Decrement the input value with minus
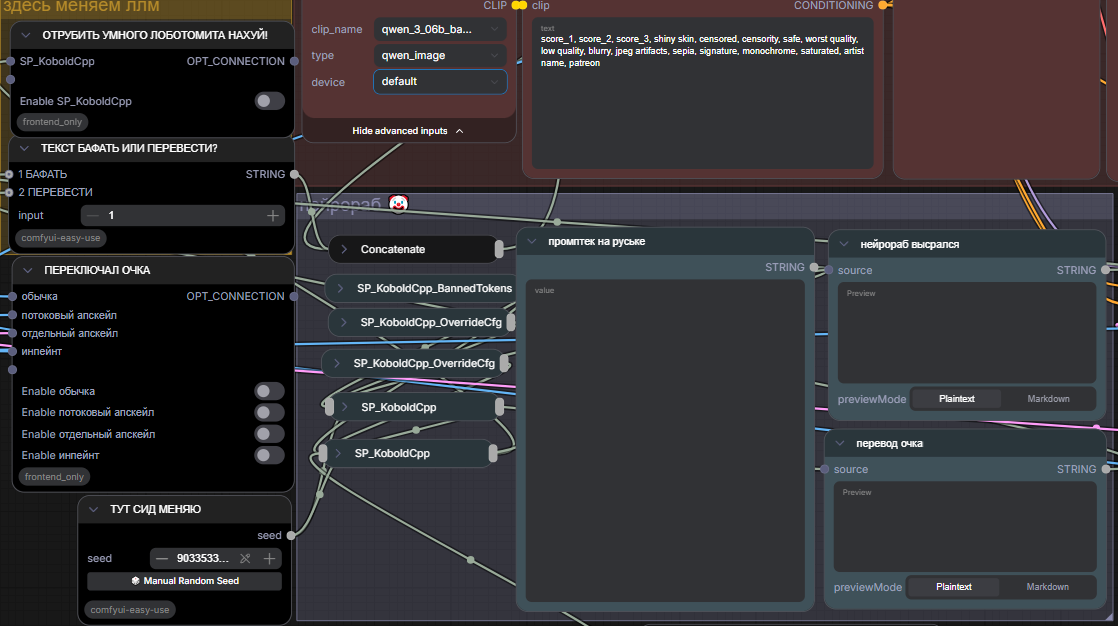Screen dimensions: 1118x626 pyautogui.click(x=93, y=215)
